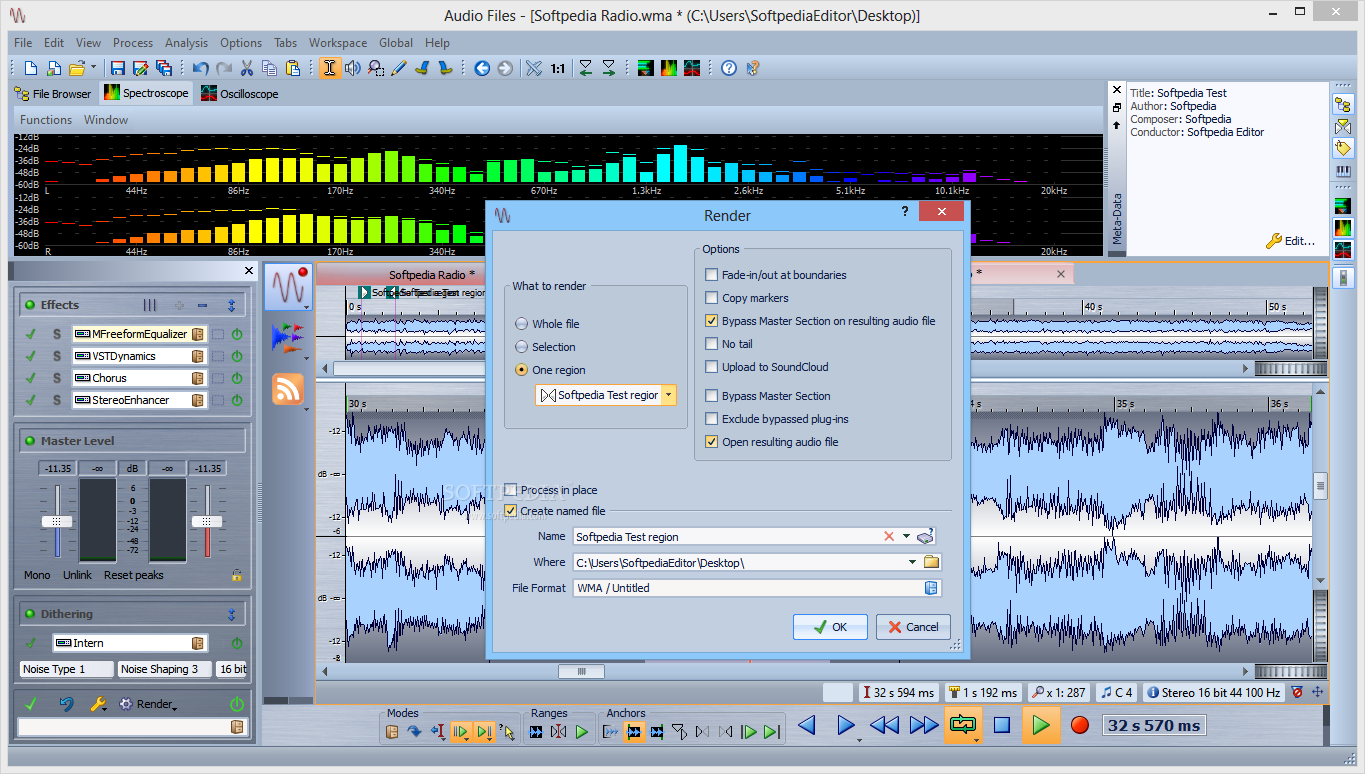Uncheck Bypass Master Section on resulting audio file
This screenshot has height=774, width=1365.
tap(712, 321)
